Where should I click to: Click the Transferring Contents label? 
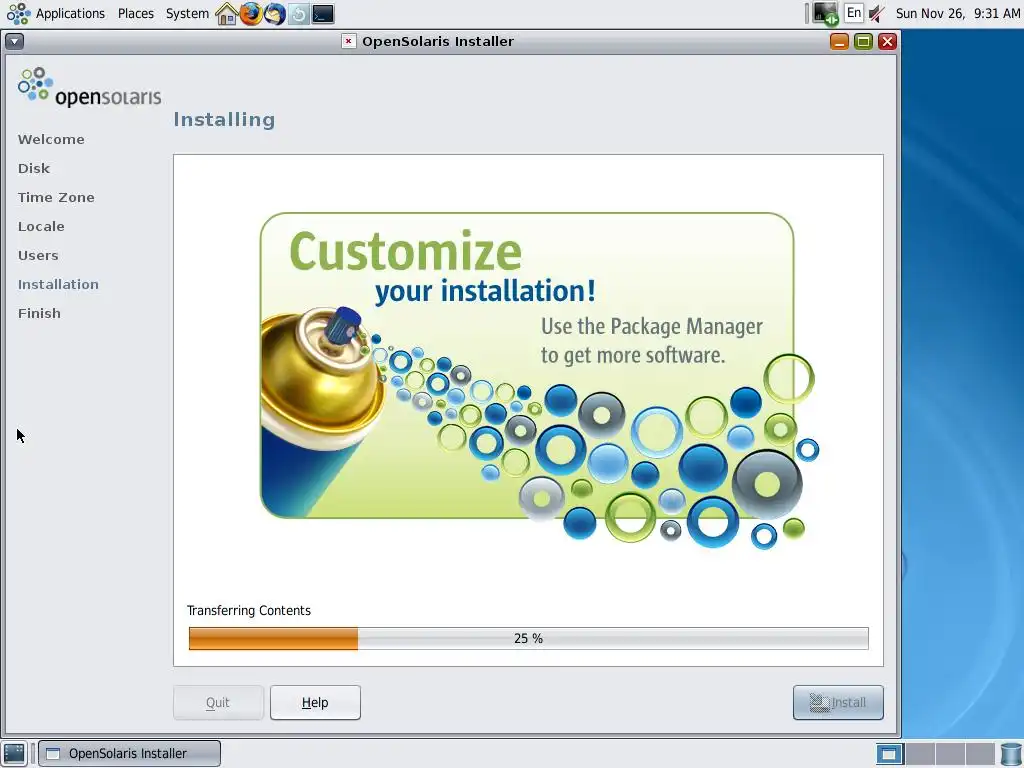[249, 611]
